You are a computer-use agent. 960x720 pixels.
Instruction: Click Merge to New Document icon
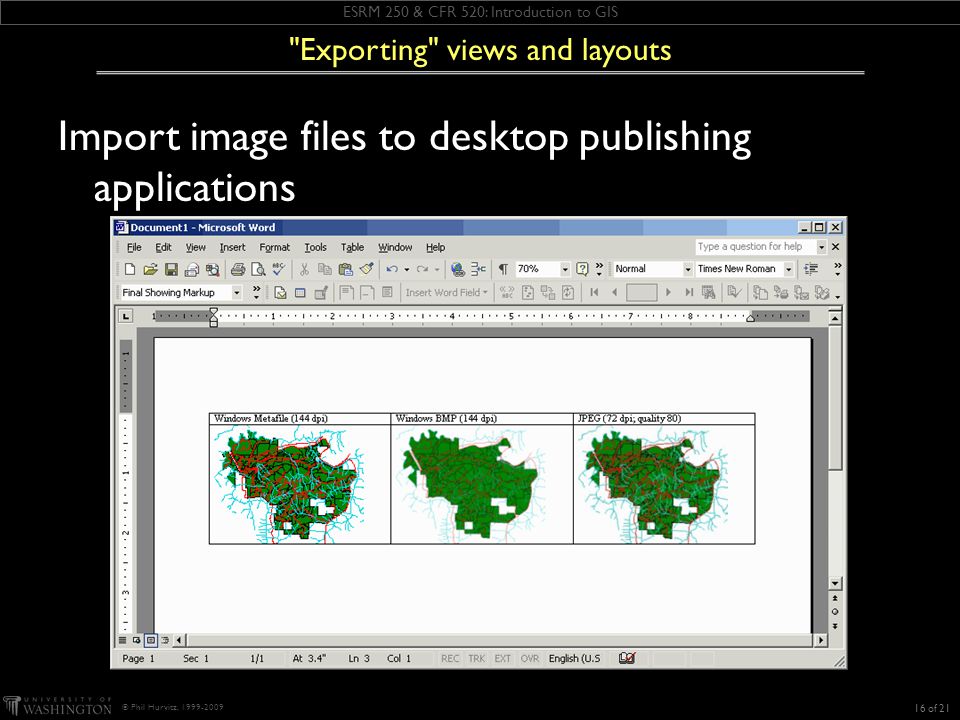(760, 293)
